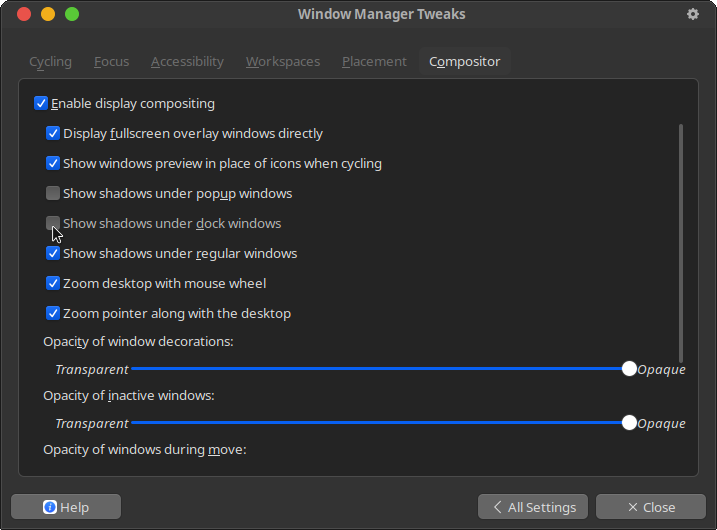Click the gear icon in title bar
Screen dimensions: 717x530
[x=693, y=14]
